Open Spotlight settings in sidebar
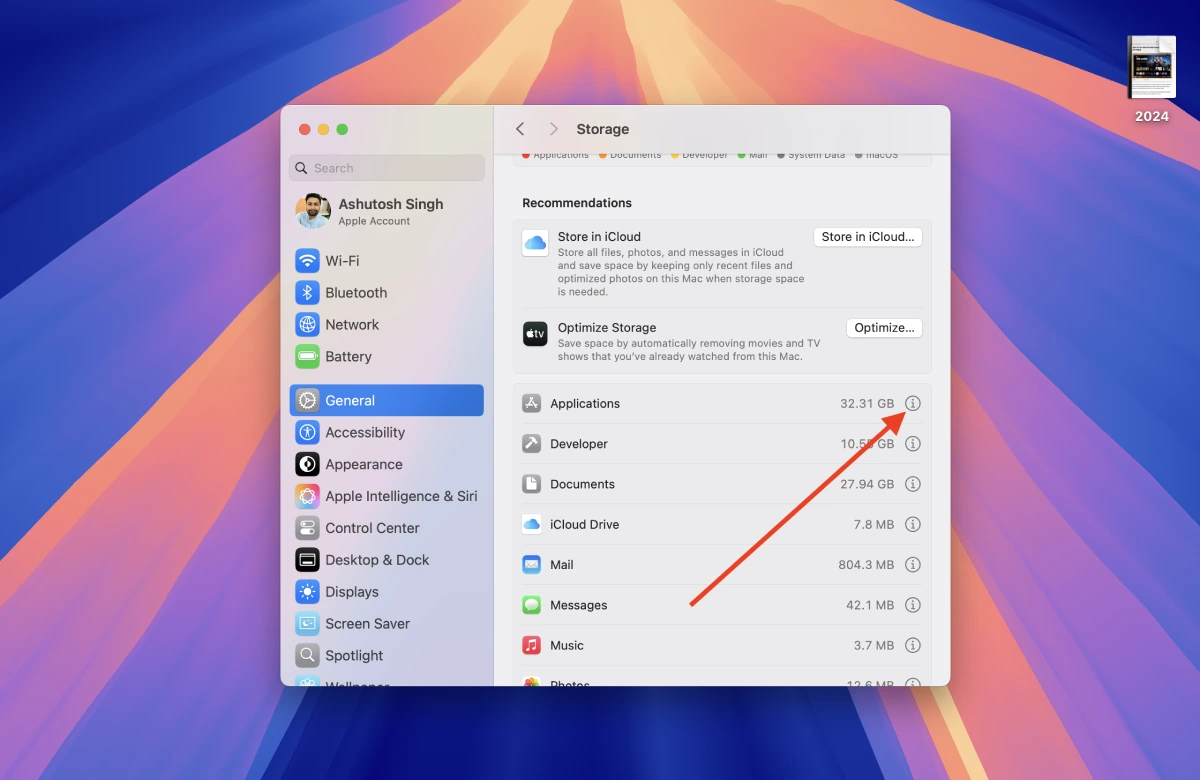 pos(387,656)
